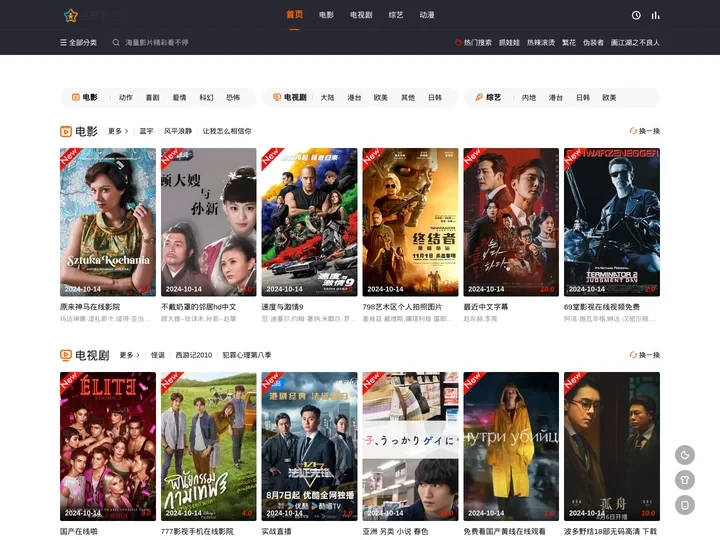Open 电影 tab in top navigation
This screenshot has height=540, width=720.
point(326,15)
